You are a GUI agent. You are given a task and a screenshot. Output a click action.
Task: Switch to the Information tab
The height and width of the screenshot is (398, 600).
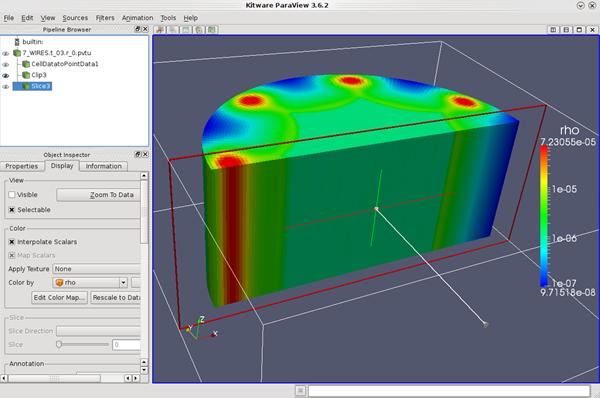pos(103,166)
